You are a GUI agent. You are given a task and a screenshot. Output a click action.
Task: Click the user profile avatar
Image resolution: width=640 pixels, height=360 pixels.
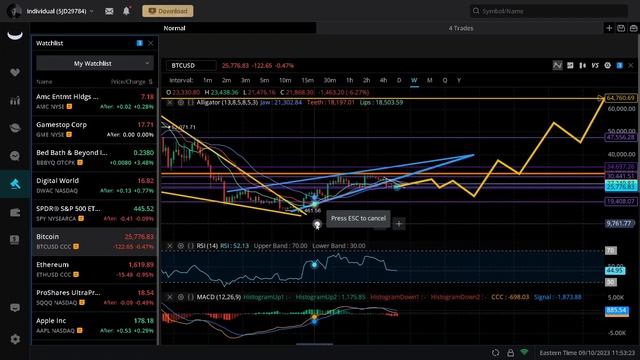tap(14, 11)
